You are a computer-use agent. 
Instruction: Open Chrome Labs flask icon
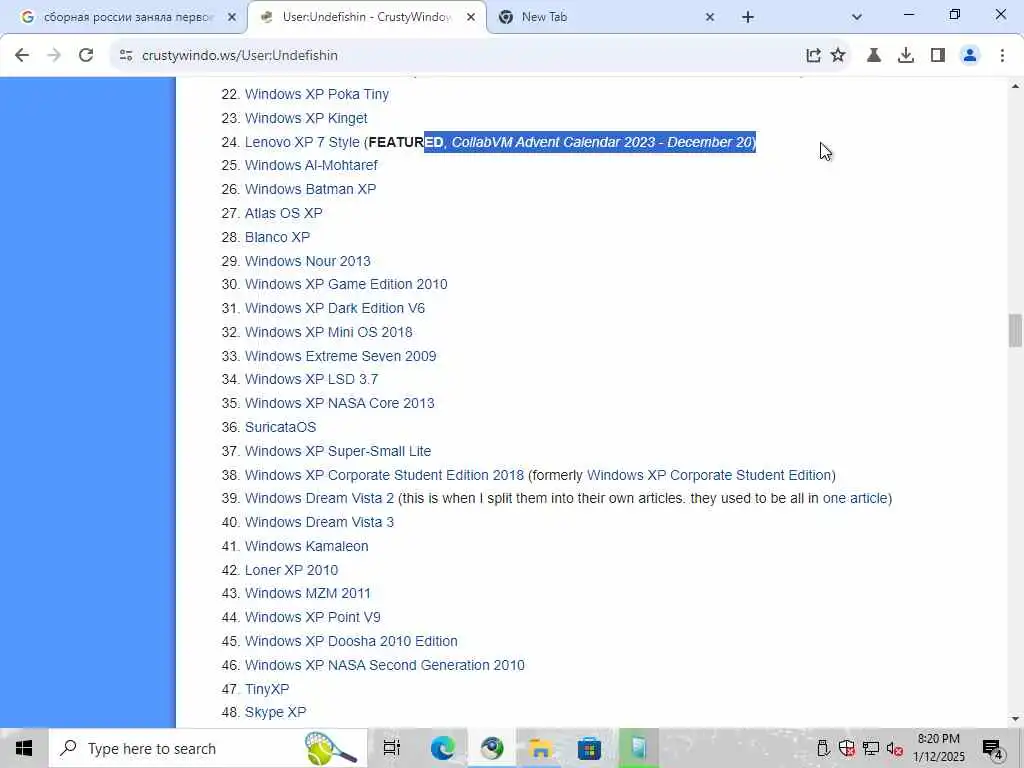tap(874, 56)
